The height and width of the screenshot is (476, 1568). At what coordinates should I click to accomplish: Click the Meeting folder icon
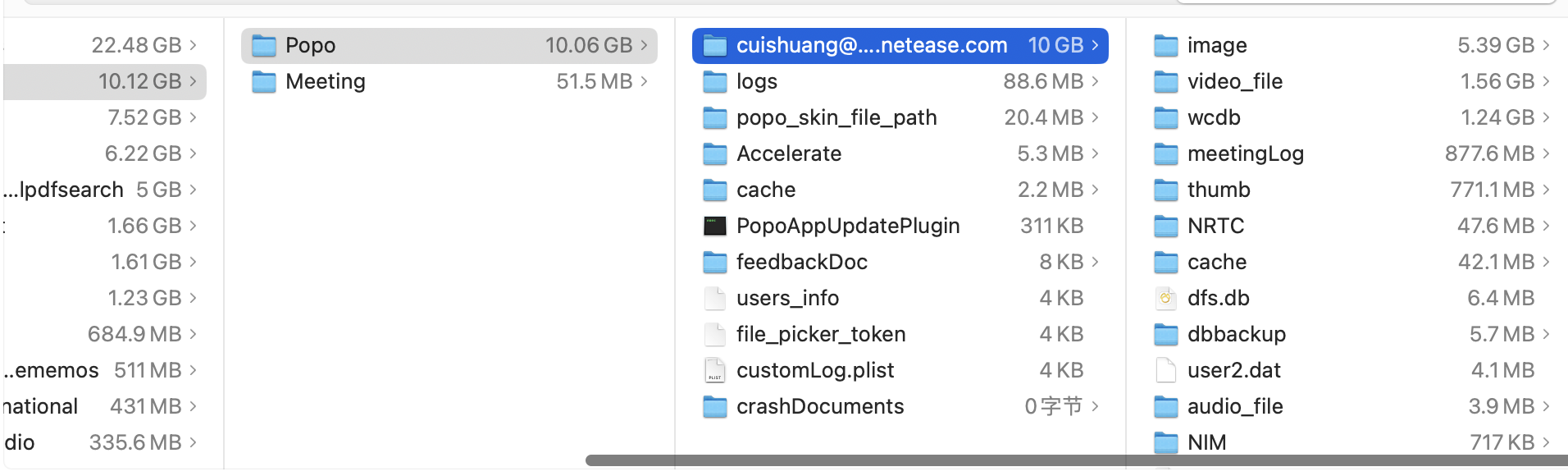coord(263,81)
